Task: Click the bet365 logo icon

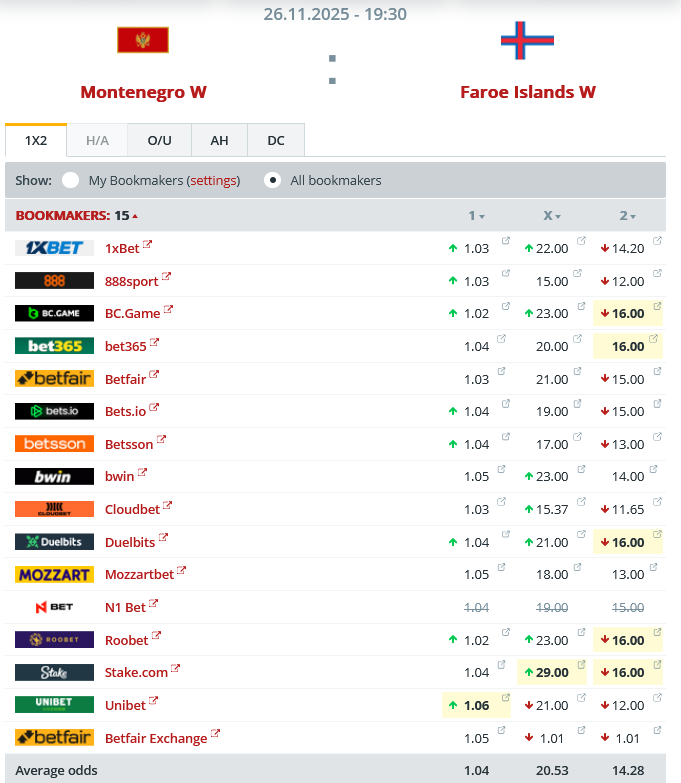Action: 55,346
